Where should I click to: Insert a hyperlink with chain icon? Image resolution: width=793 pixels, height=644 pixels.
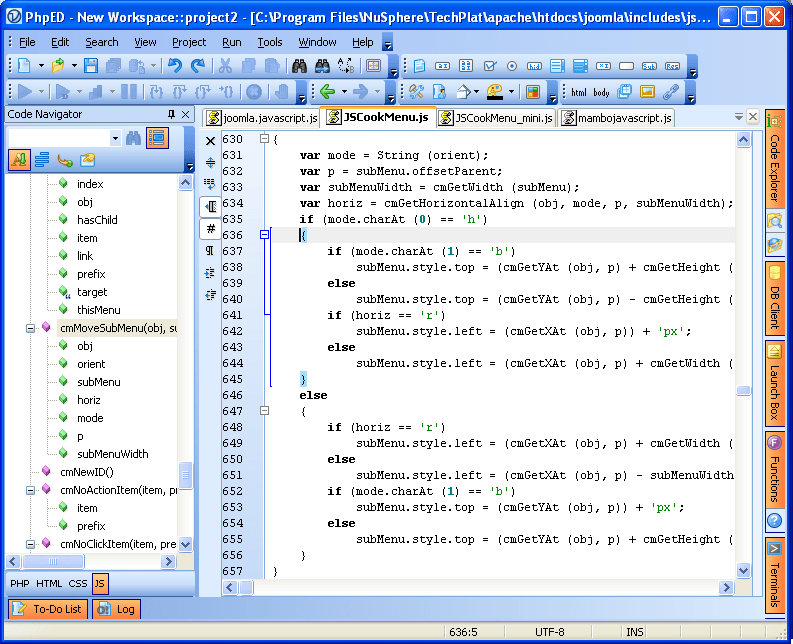(x=671, y=92)
